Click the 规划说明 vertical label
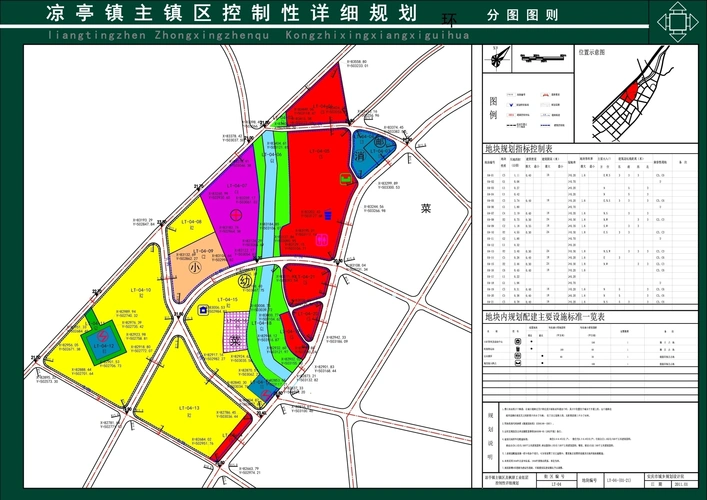 (491, 432)
